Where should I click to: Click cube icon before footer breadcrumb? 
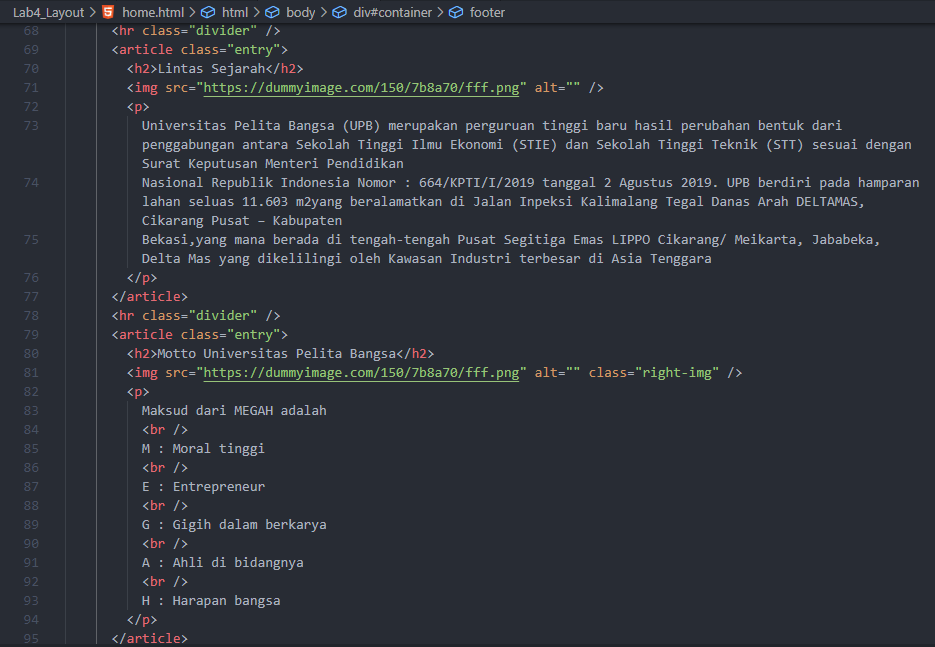[456, 12]
